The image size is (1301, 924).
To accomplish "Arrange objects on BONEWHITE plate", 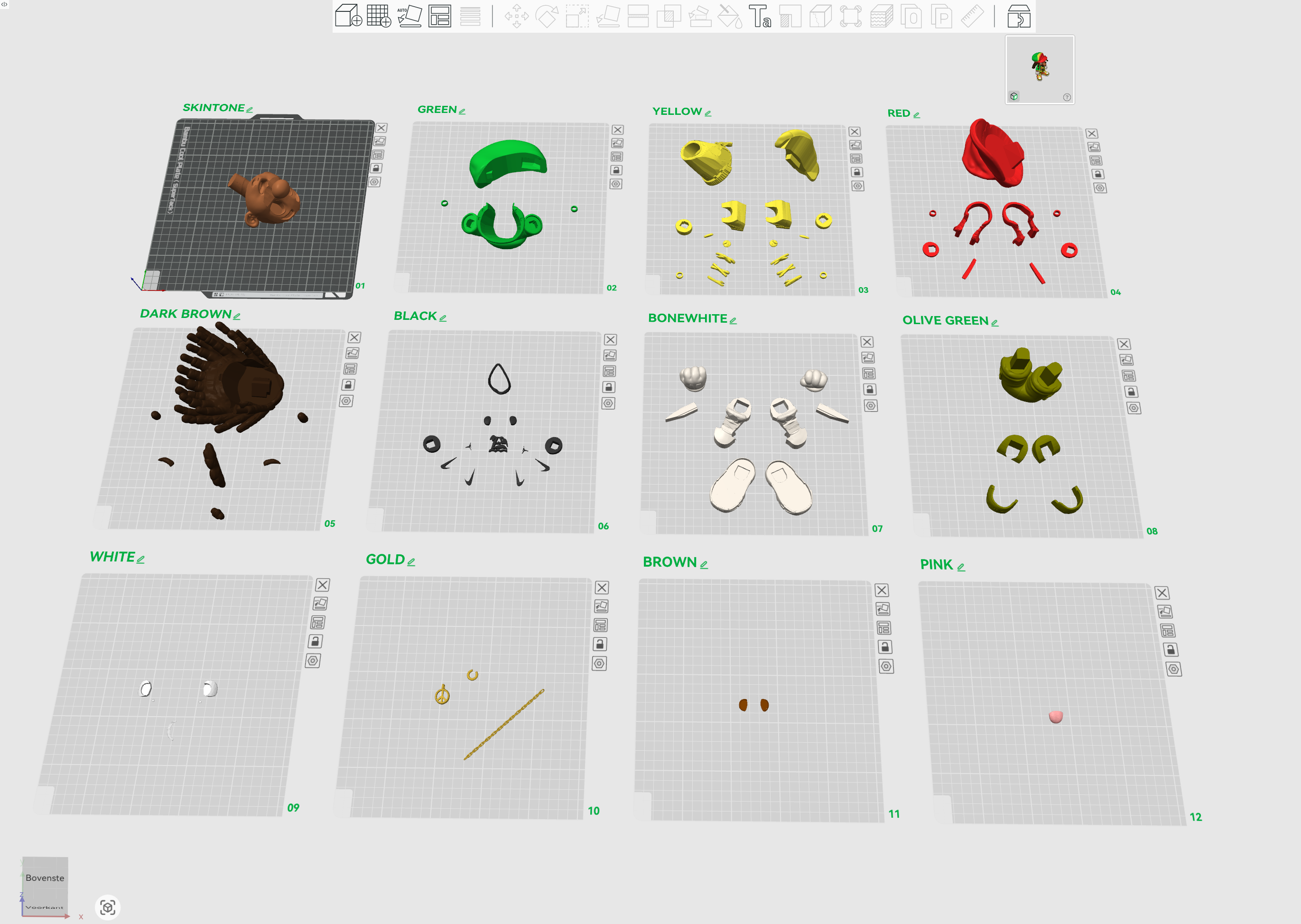I will coord(869,374).
